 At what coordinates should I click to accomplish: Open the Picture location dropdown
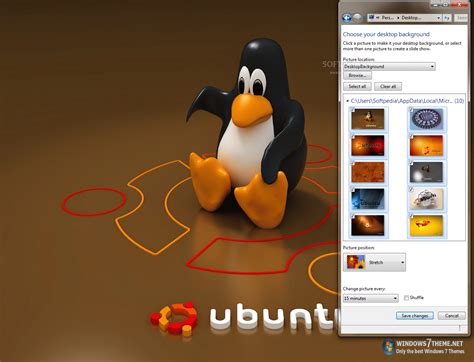coord(389,67)
